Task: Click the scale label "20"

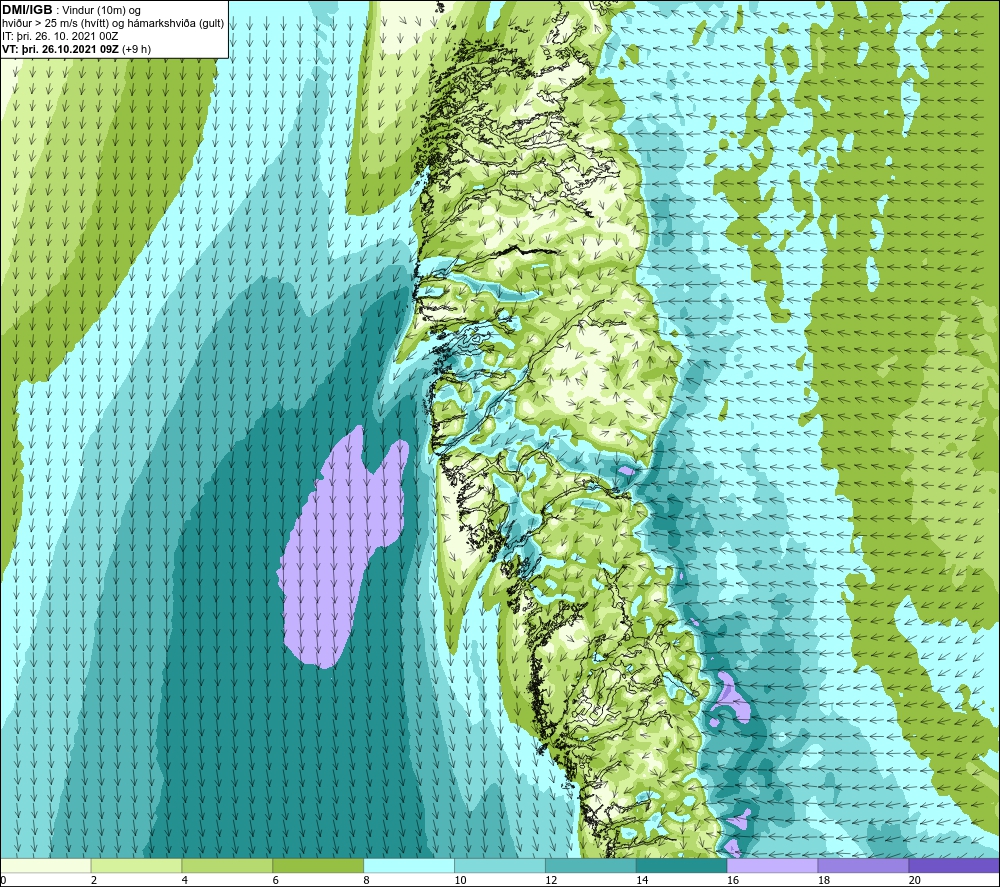Action: [x=915, y=880]
